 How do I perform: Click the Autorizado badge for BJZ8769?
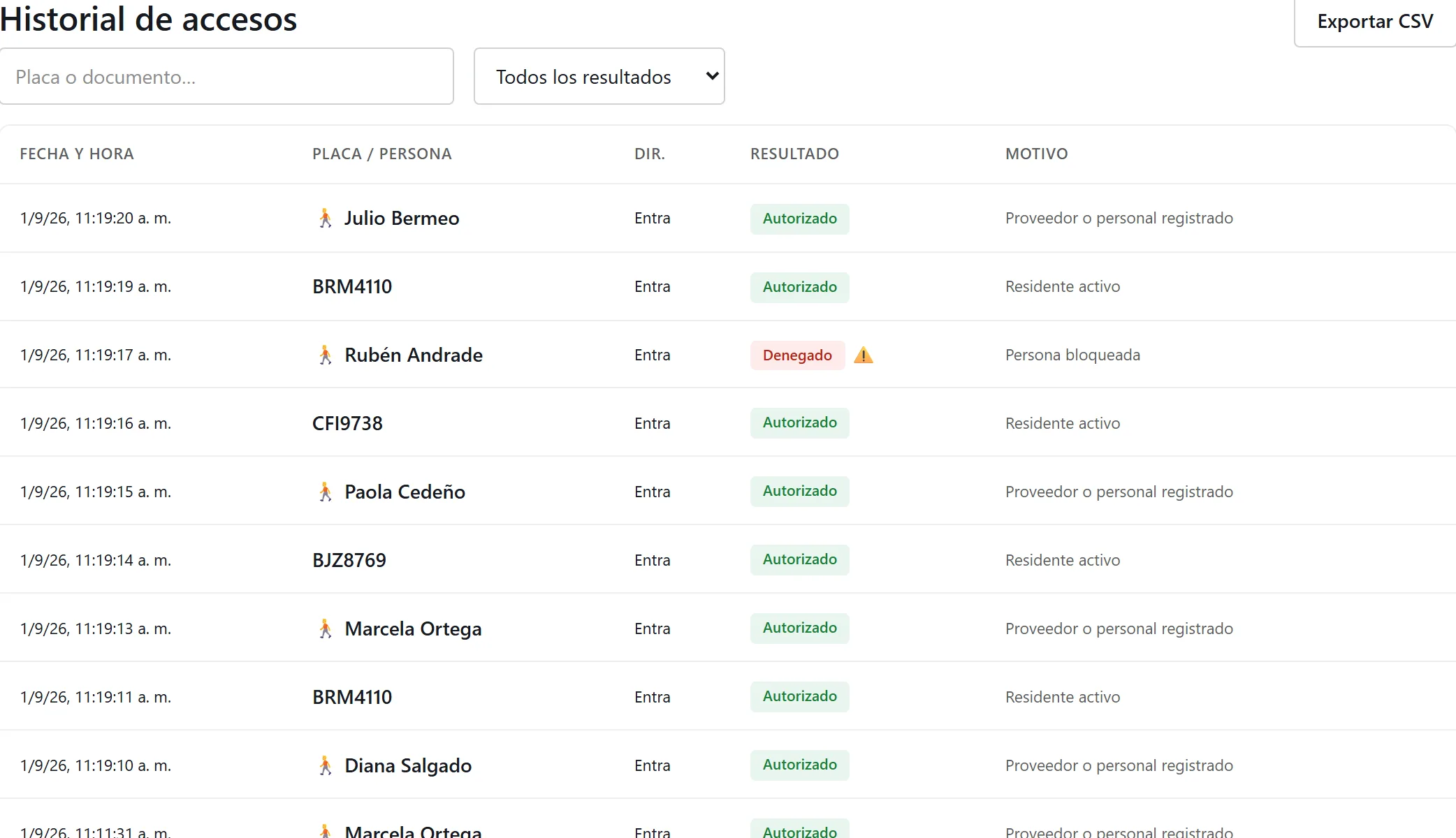[800, 560]
